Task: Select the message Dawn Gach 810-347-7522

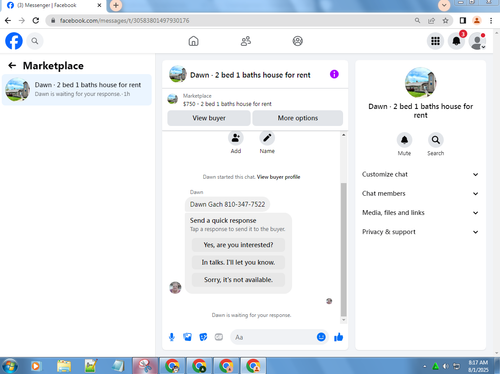Action: (x=227, y=204)
